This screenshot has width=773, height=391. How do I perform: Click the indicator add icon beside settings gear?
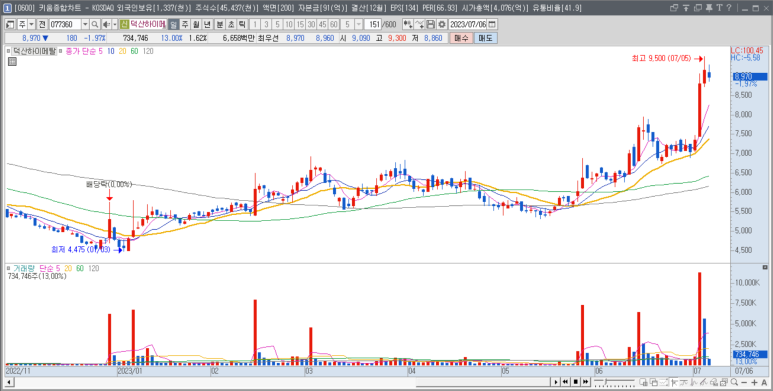click(x=408, y=24)
